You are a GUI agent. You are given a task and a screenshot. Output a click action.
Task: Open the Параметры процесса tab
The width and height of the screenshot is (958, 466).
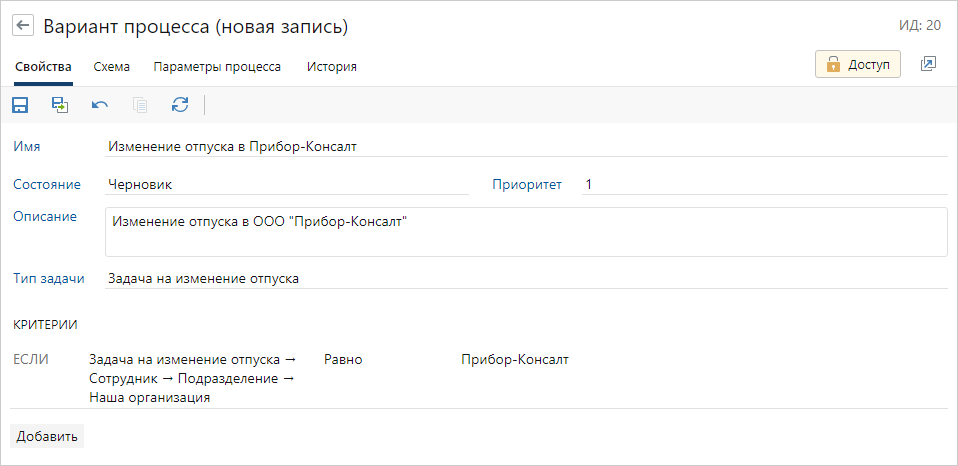[x=217, y=67]
